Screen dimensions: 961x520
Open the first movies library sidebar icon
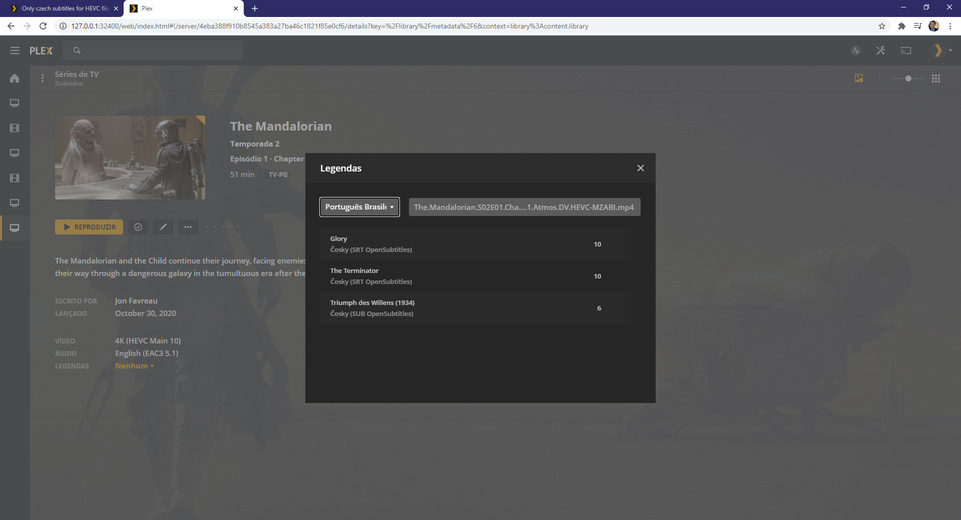15,128
